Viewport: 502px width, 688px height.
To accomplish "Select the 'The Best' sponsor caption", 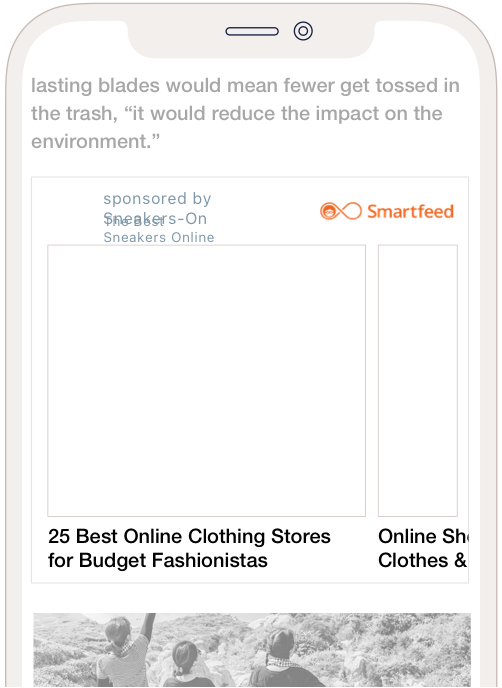I will [134, 222].
